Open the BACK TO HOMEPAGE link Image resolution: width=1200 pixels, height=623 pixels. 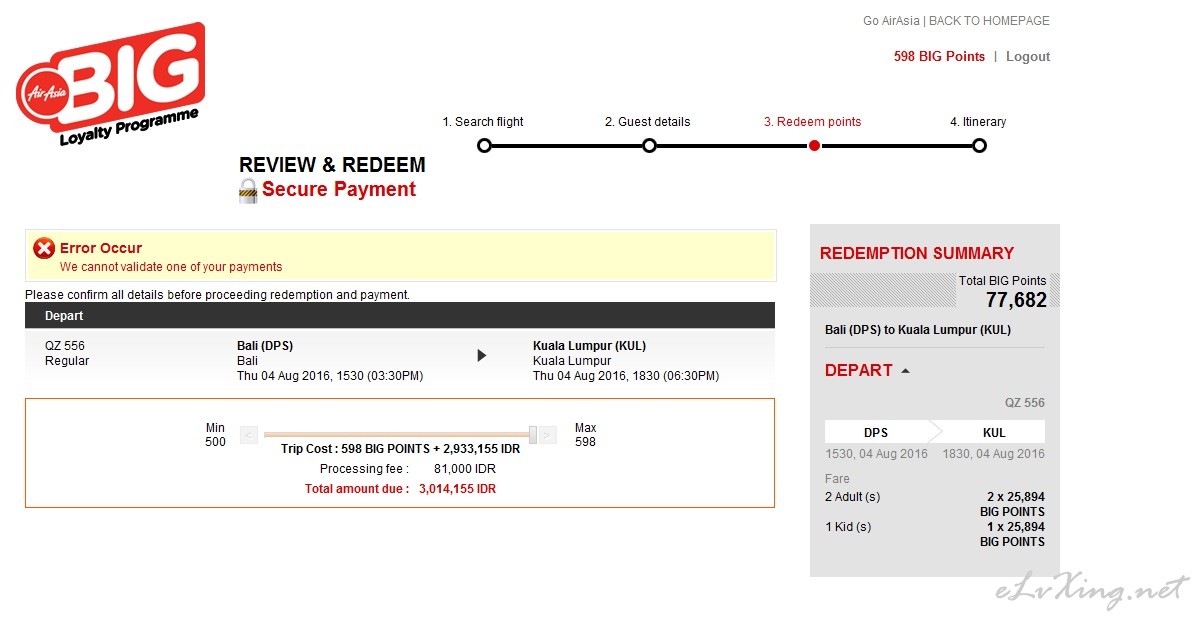pos(989,21)
